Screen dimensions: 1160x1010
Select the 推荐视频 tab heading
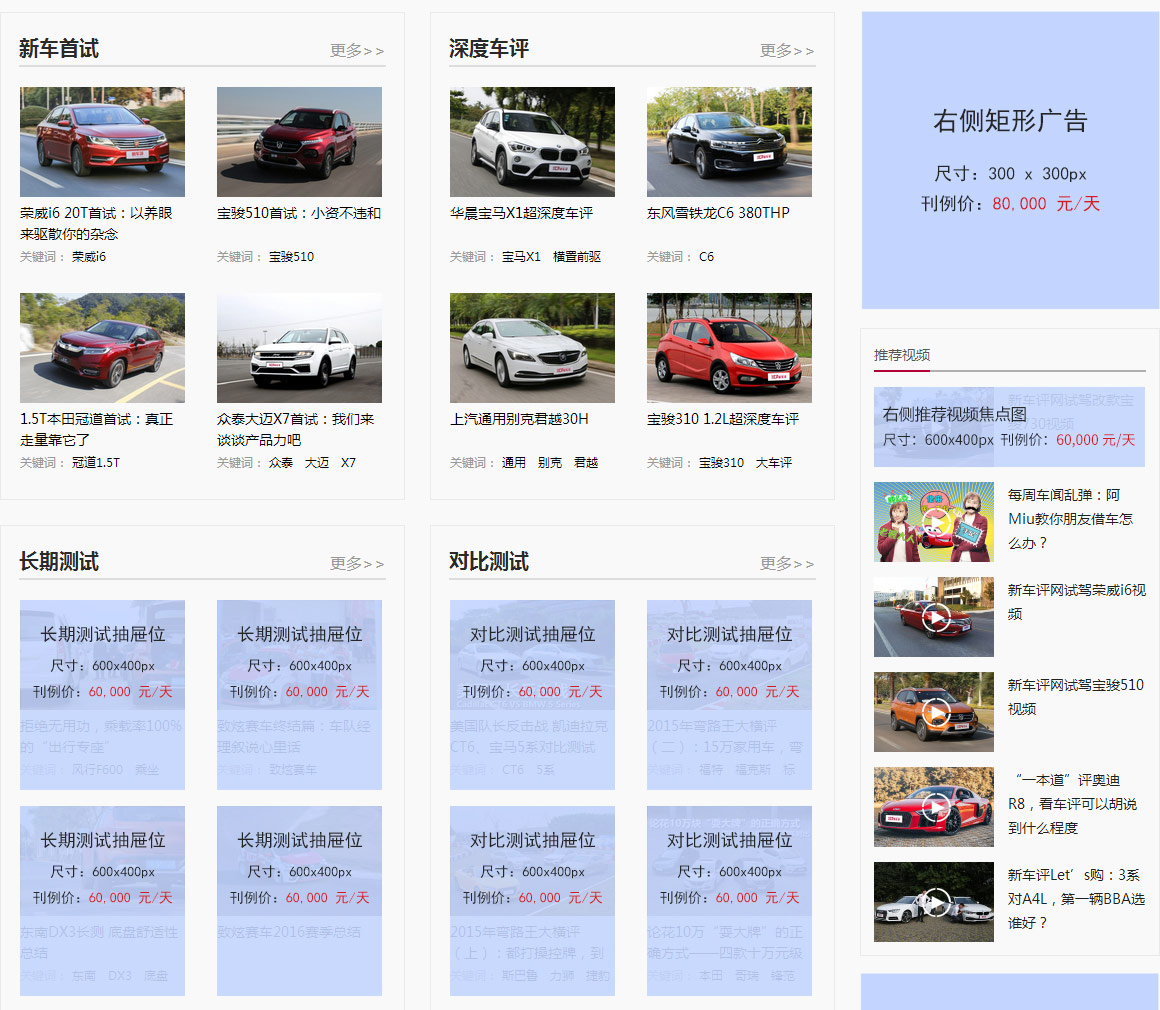pos(902,355)
